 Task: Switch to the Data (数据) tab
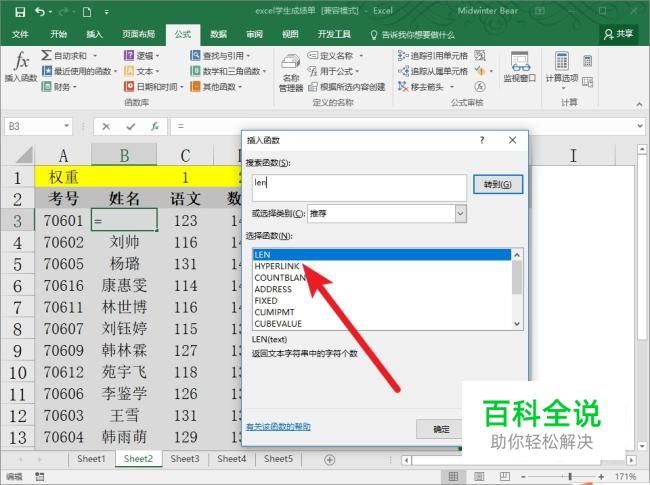[x=218, y=34]
